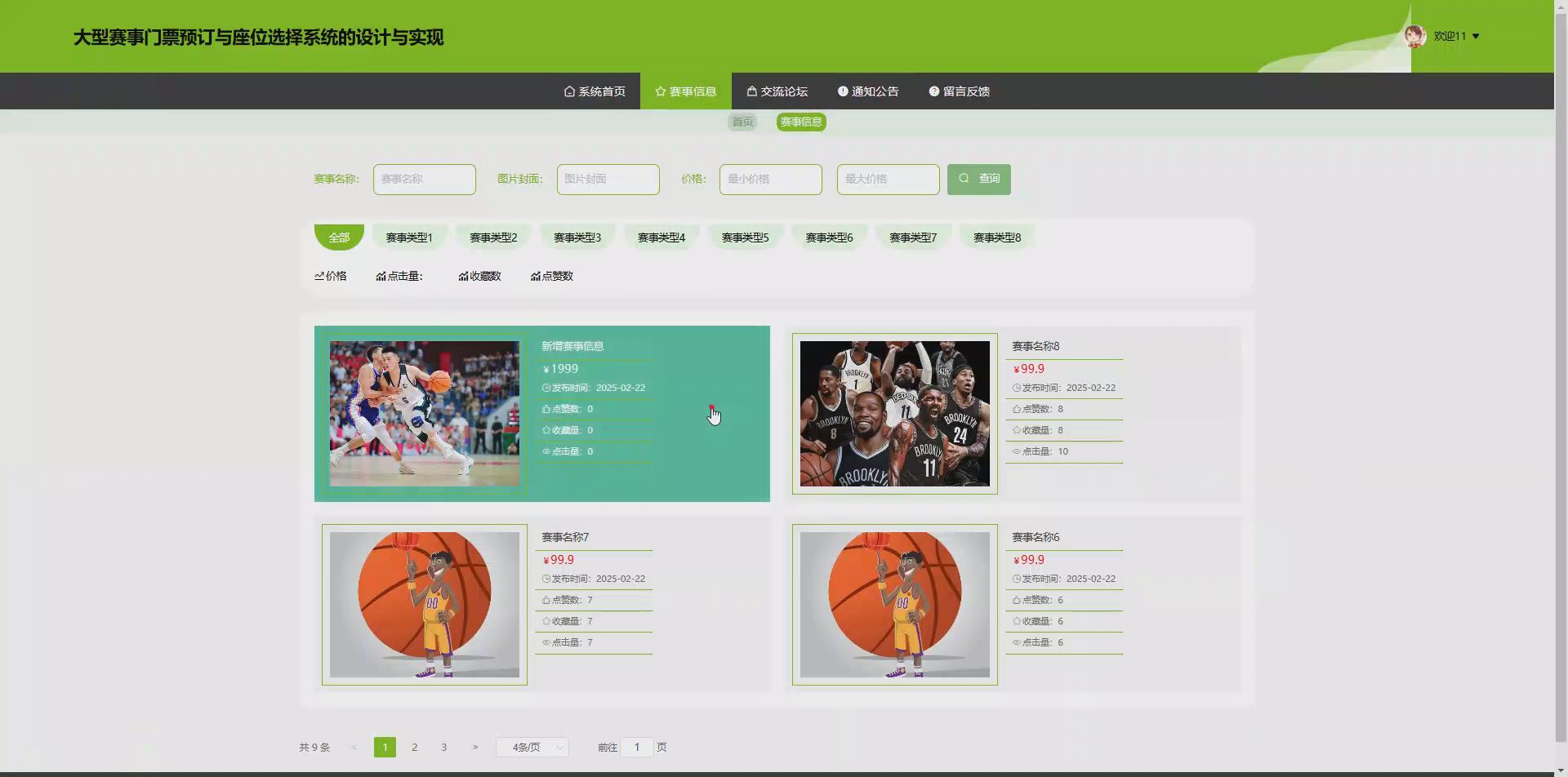Click the 赛事信息 breadcrumb
The image size is (1568, 777).
[x=801, y=122]
